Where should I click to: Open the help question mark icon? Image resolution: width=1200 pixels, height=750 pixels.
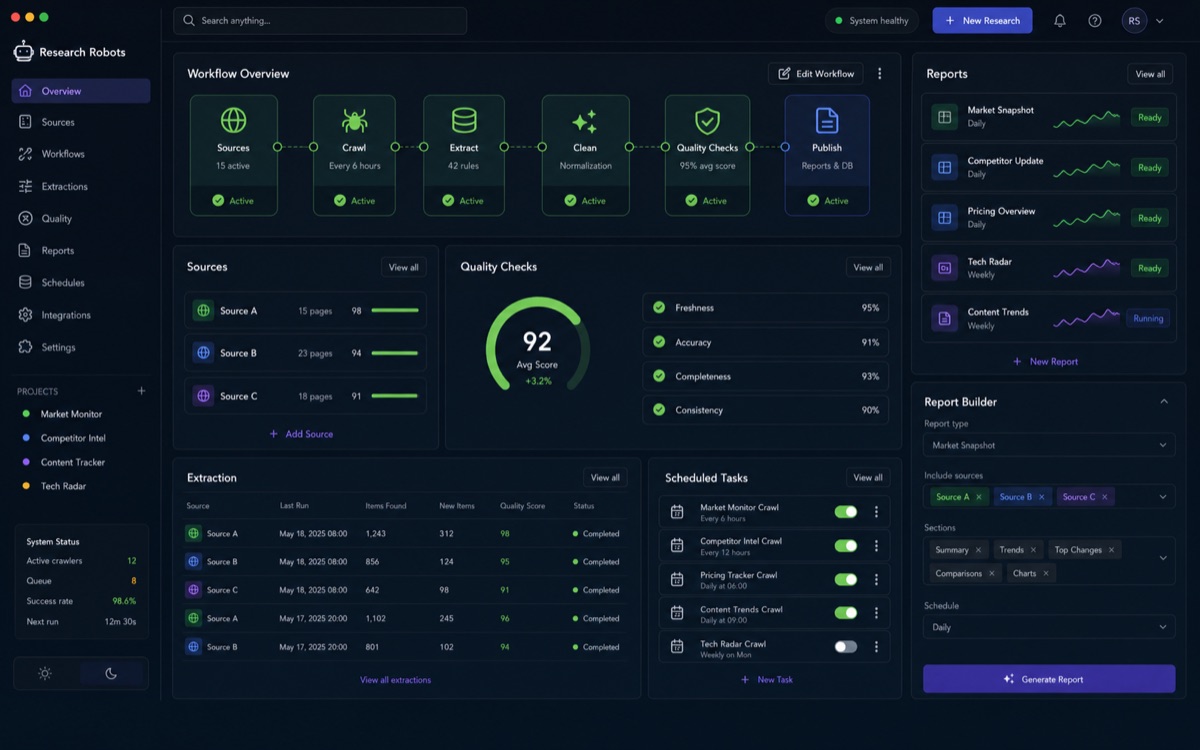[x=1095, y=20]
